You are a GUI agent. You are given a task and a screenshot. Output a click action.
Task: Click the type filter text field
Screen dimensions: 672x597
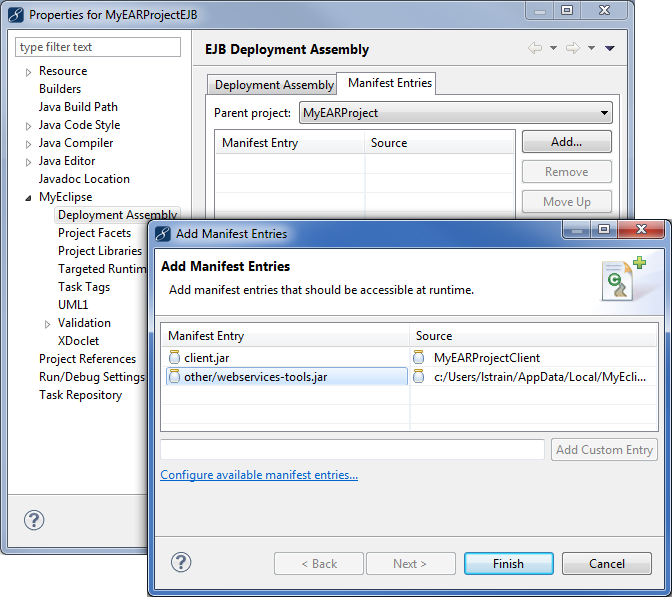(x=98, y=47)
